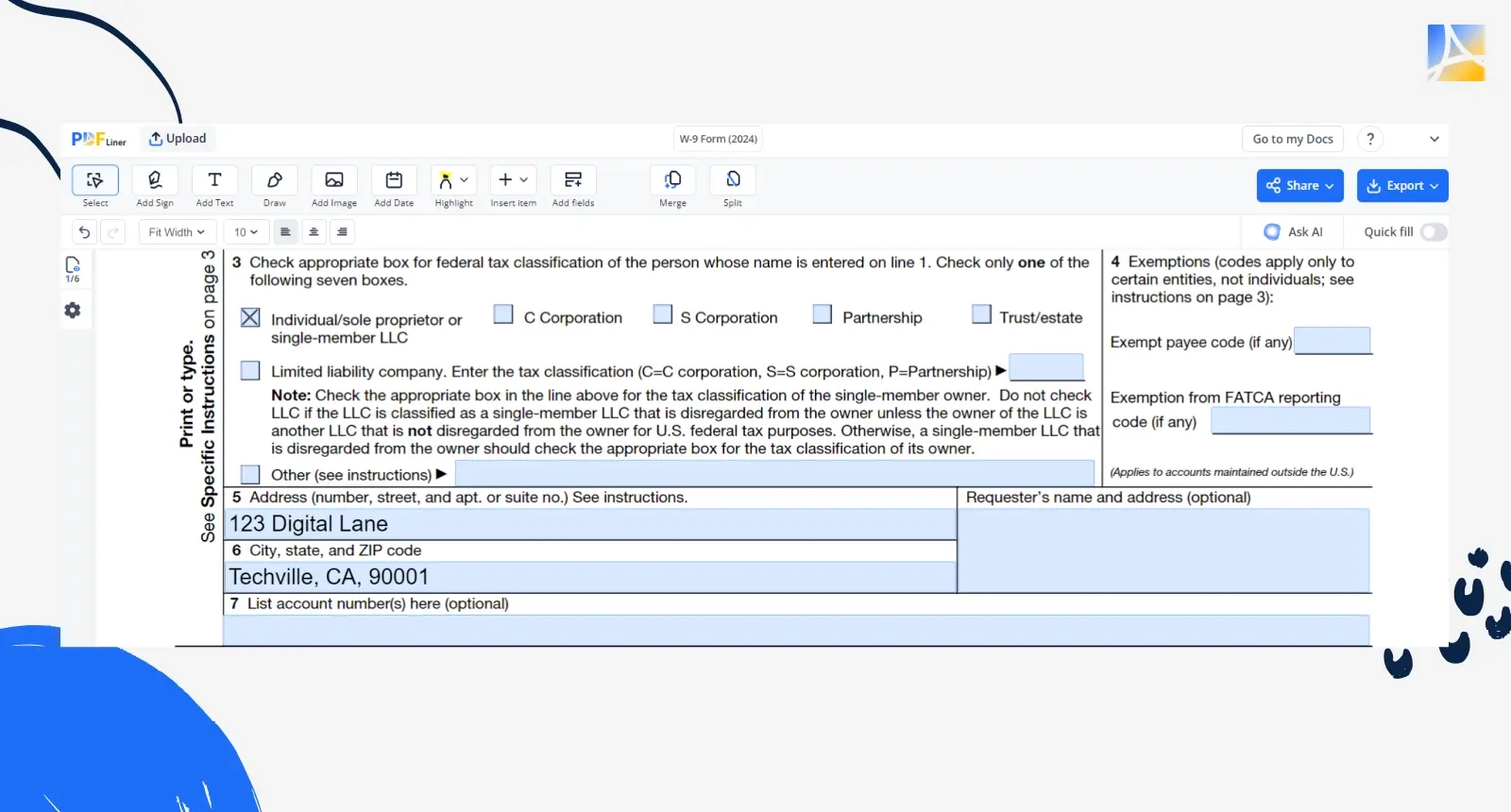Viewport: 1511px width, 812px height.
Task: Click the Split document icon
Action: point(733,180)
